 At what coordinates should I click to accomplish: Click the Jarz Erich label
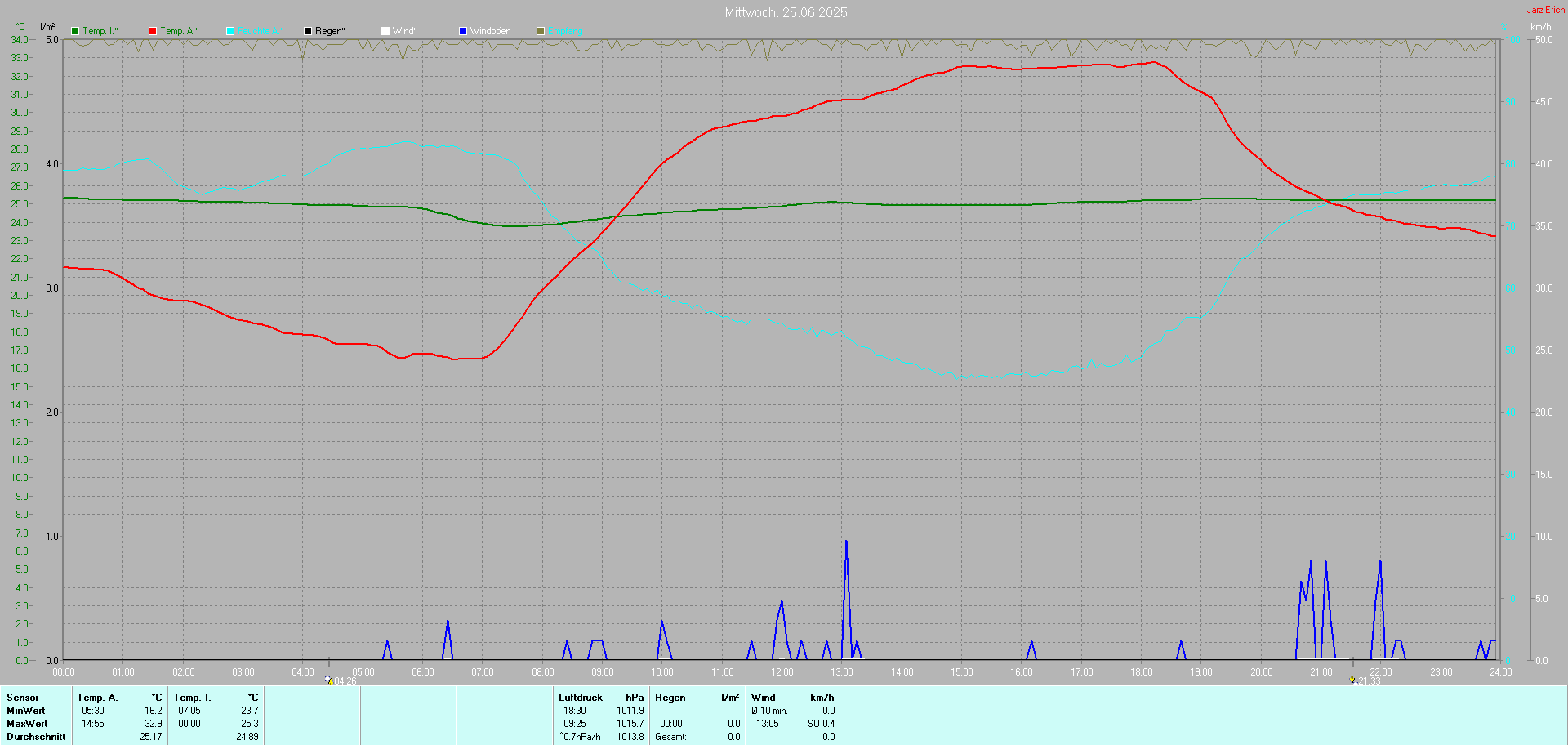click(1545, 10)
